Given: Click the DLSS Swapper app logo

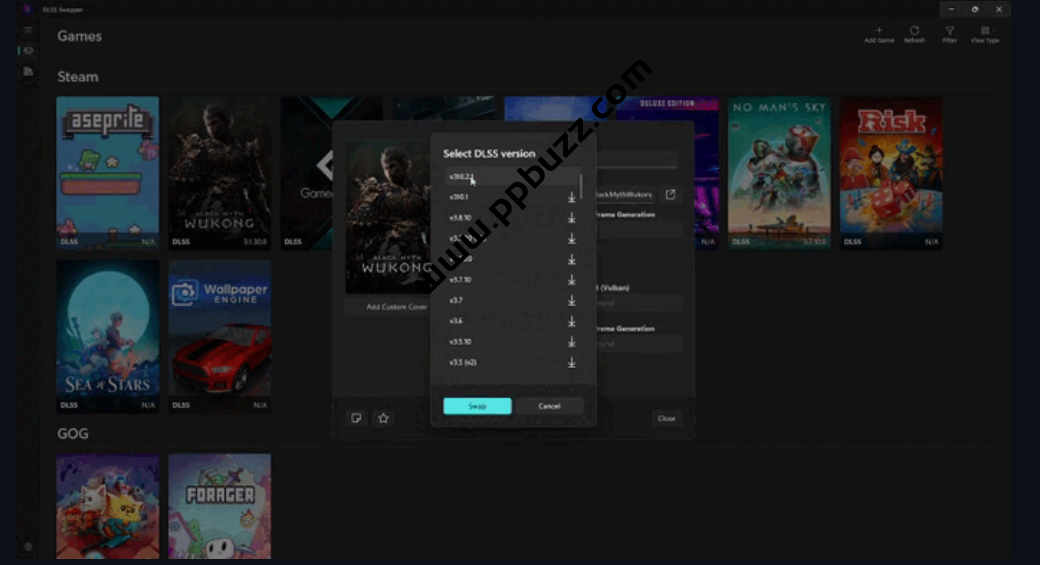Looking at the screenshot, I should 27,9.
